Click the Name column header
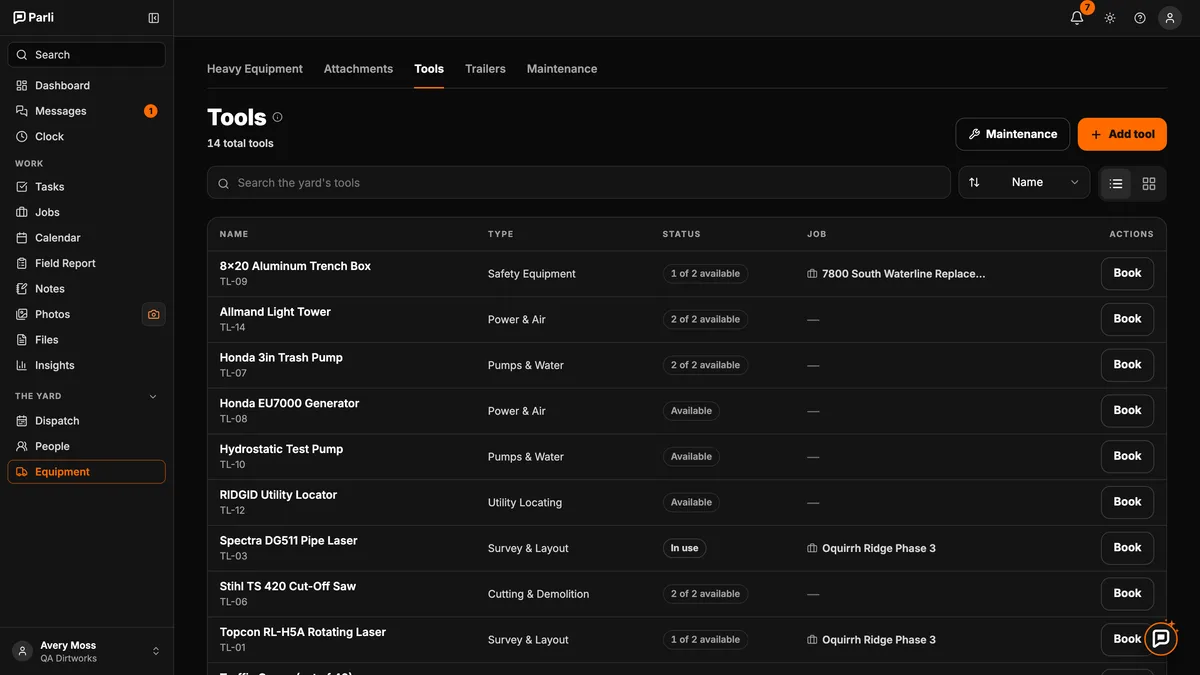 click(234, 234)
